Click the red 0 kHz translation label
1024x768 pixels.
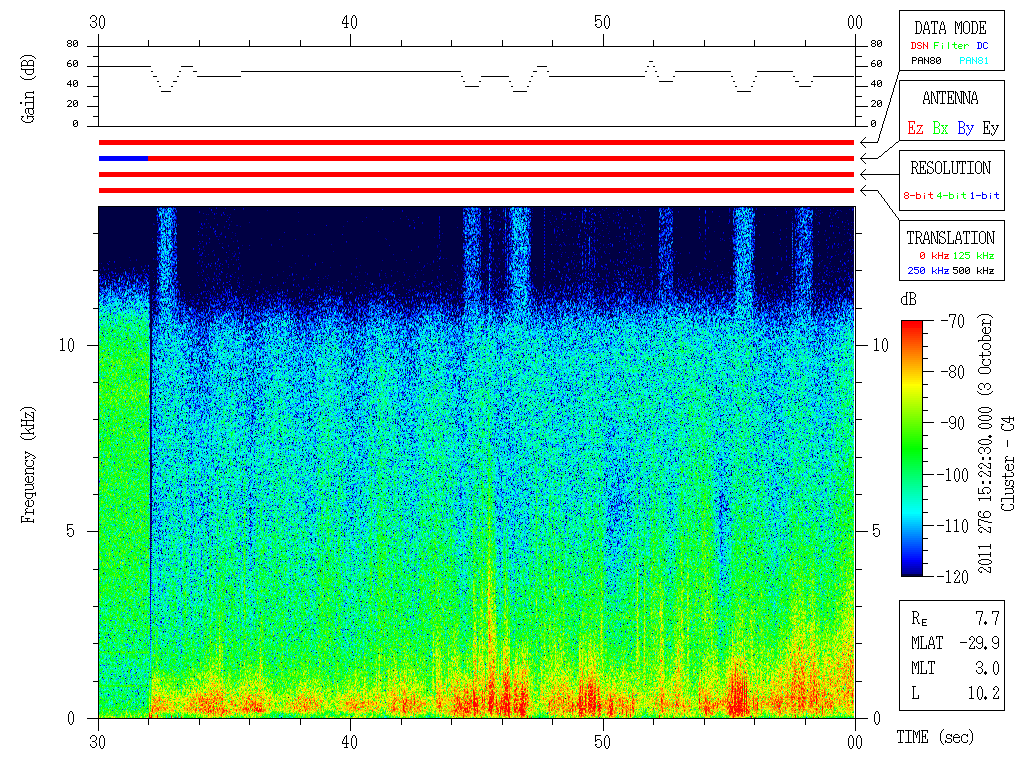[933, 255]
